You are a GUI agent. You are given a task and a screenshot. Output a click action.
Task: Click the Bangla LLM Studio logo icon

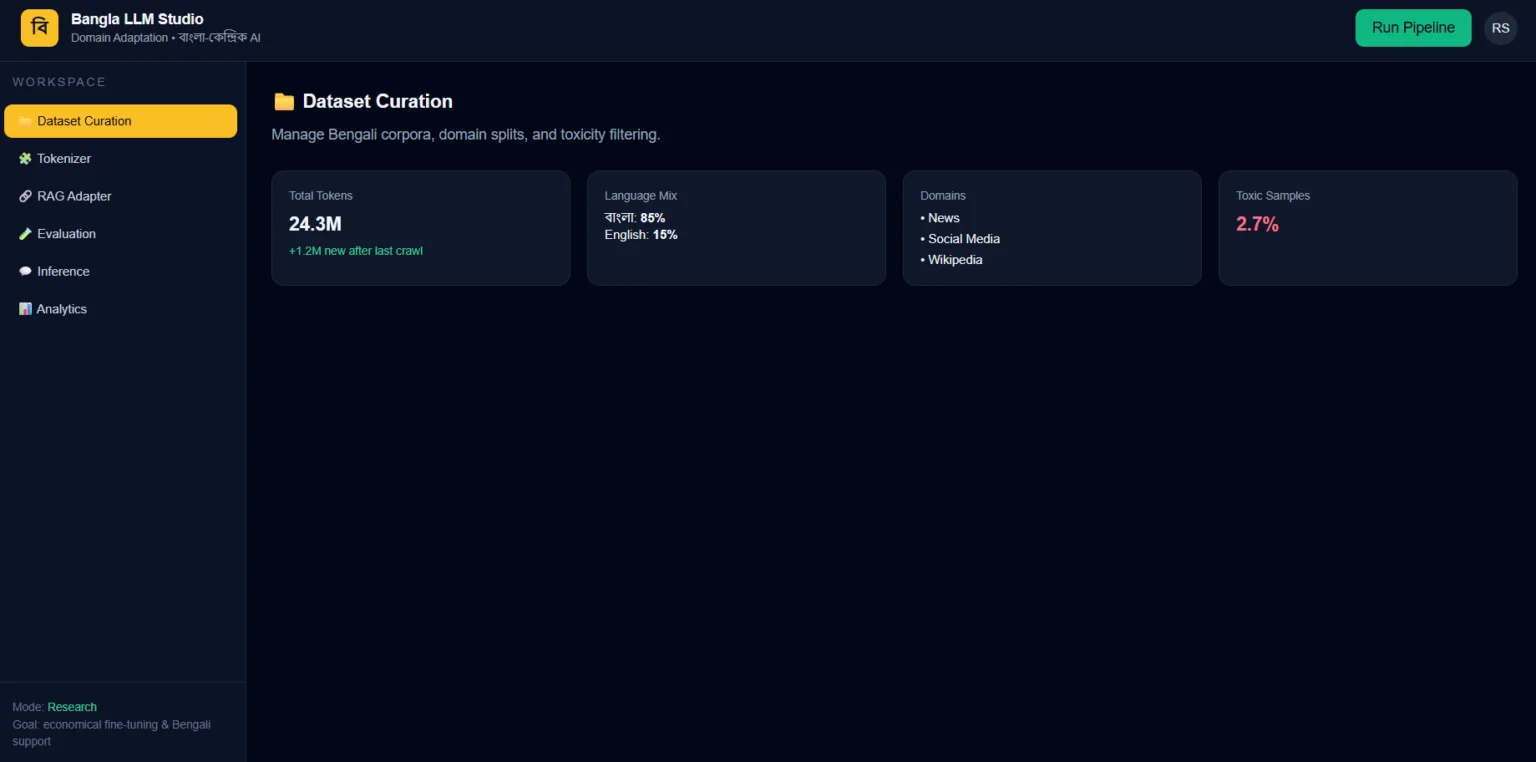click(40, 28)
